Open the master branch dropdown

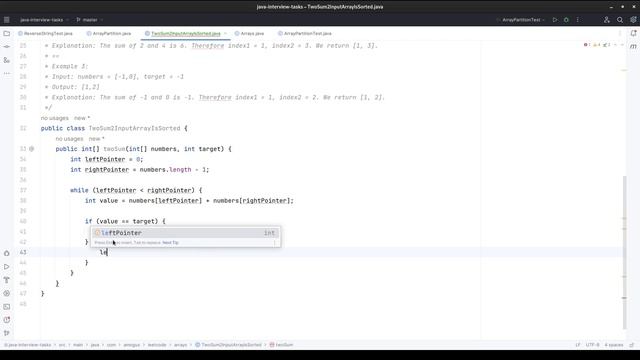click(89, 20)
